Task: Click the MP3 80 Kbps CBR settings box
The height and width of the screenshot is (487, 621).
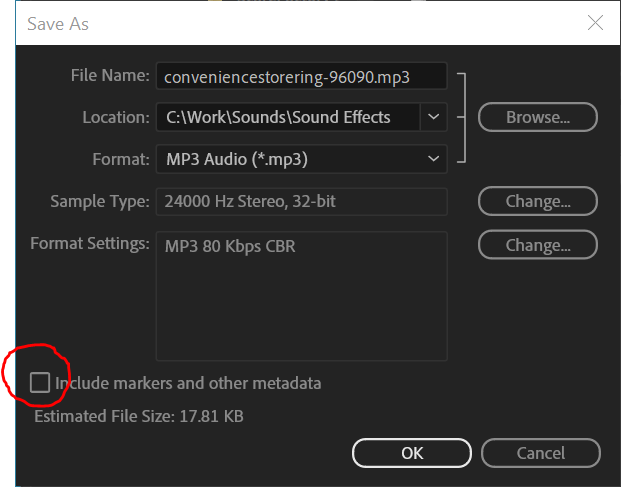Action: [302, 296]
